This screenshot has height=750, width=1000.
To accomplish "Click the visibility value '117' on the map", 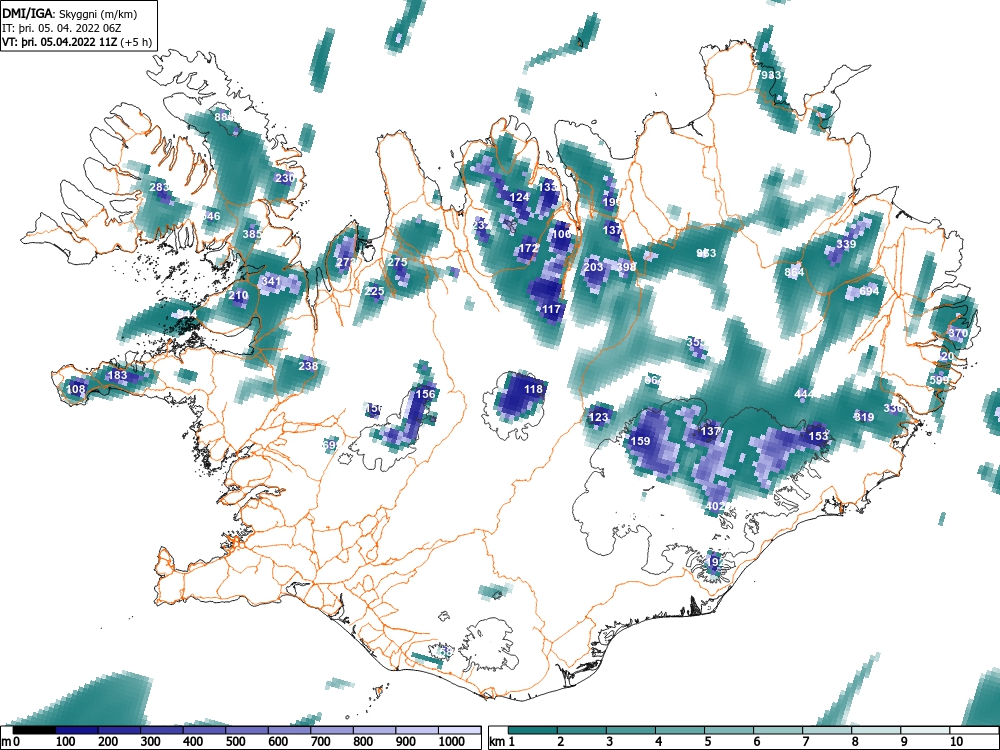I will click(551, 309).
